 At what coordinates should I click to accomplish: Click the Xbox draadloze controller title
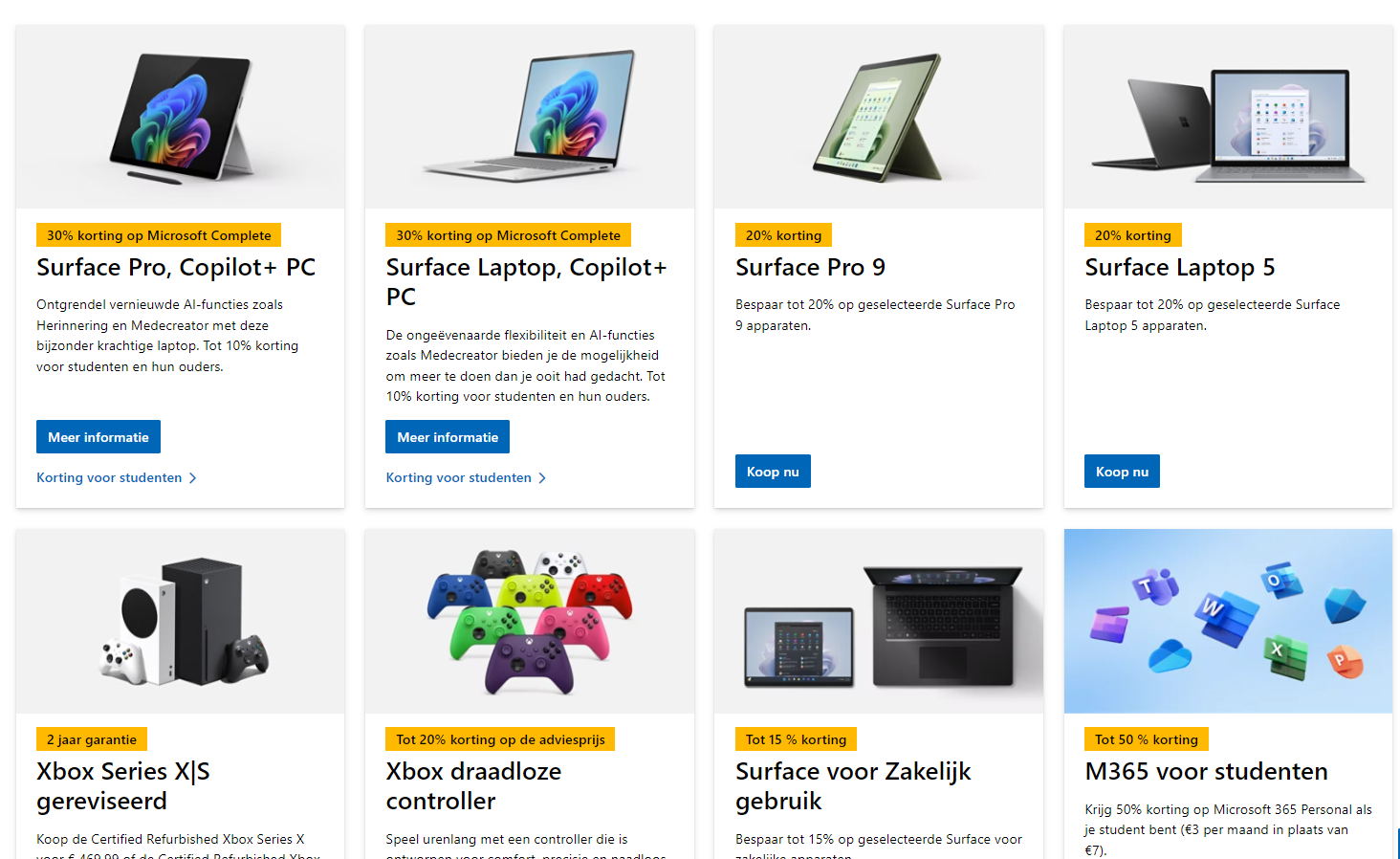click(473, 786)
